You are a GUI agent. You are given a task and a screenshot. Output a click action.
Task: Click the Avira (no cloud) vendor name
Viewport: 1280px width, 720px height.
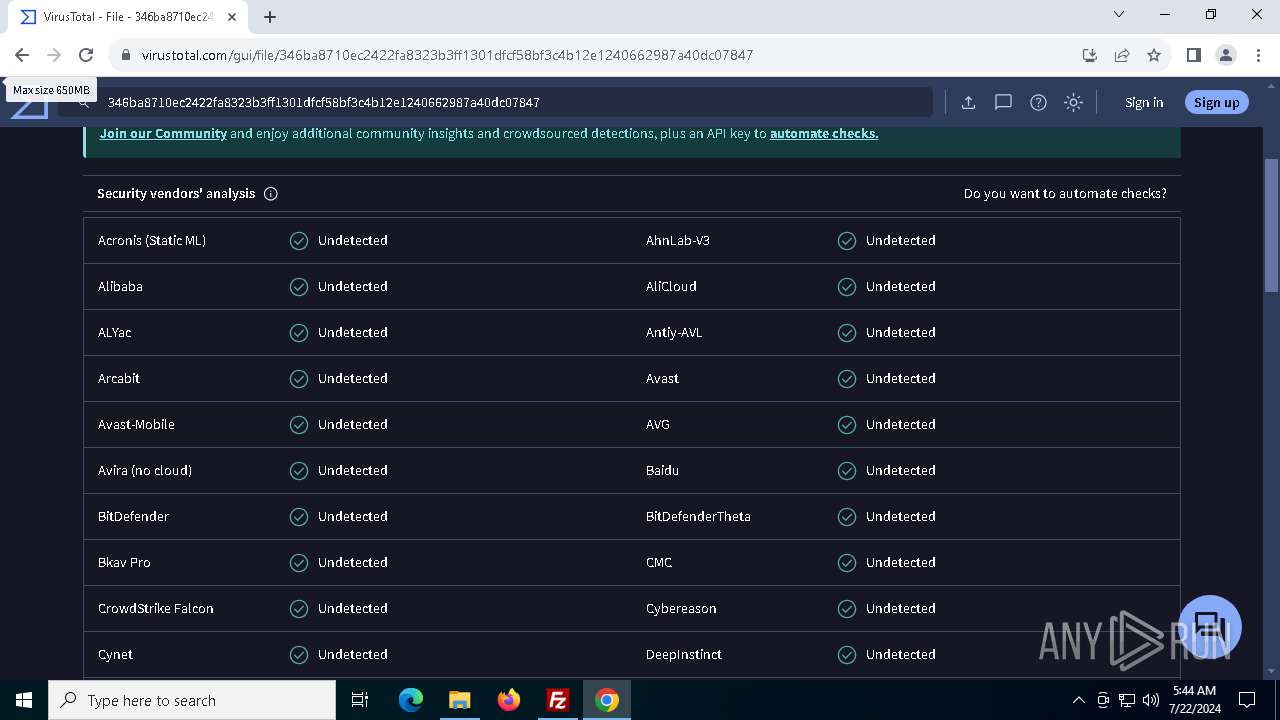coord(145,470)
